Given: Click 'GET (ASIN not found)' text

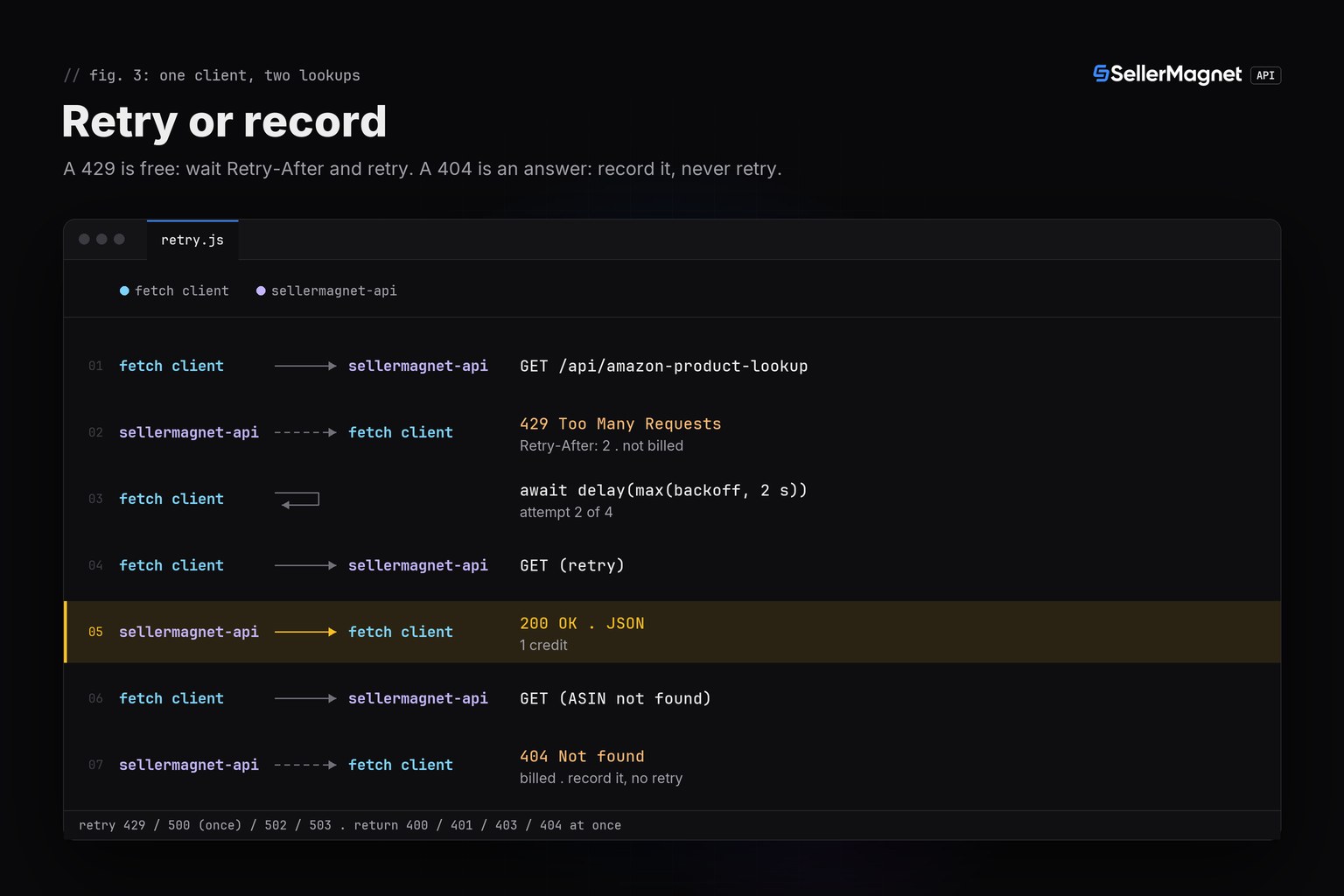Looking at the screenshot, I should point(615,698).
